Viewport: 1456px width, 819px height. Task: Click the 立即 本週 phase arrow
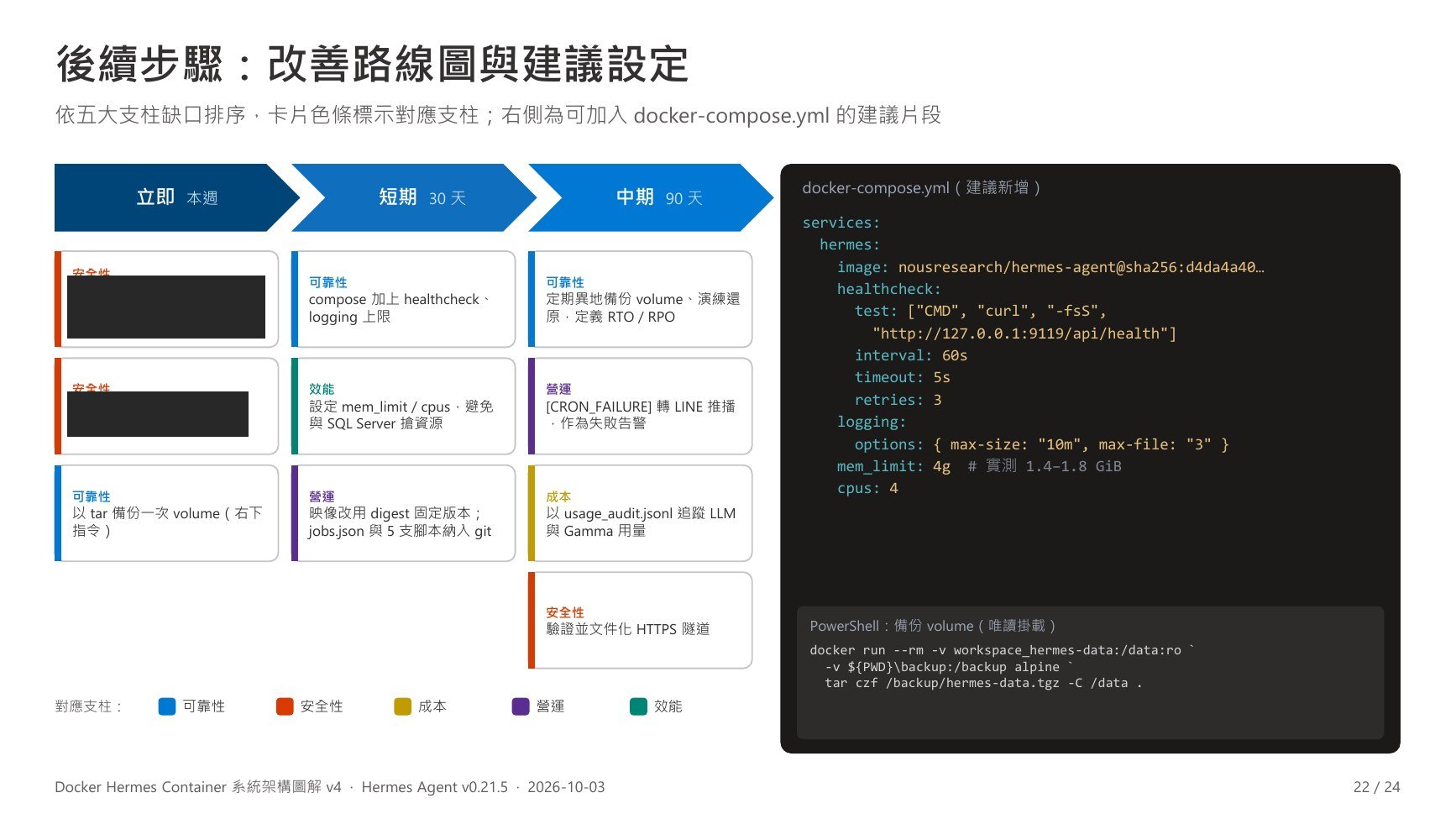tap(176, 197)
